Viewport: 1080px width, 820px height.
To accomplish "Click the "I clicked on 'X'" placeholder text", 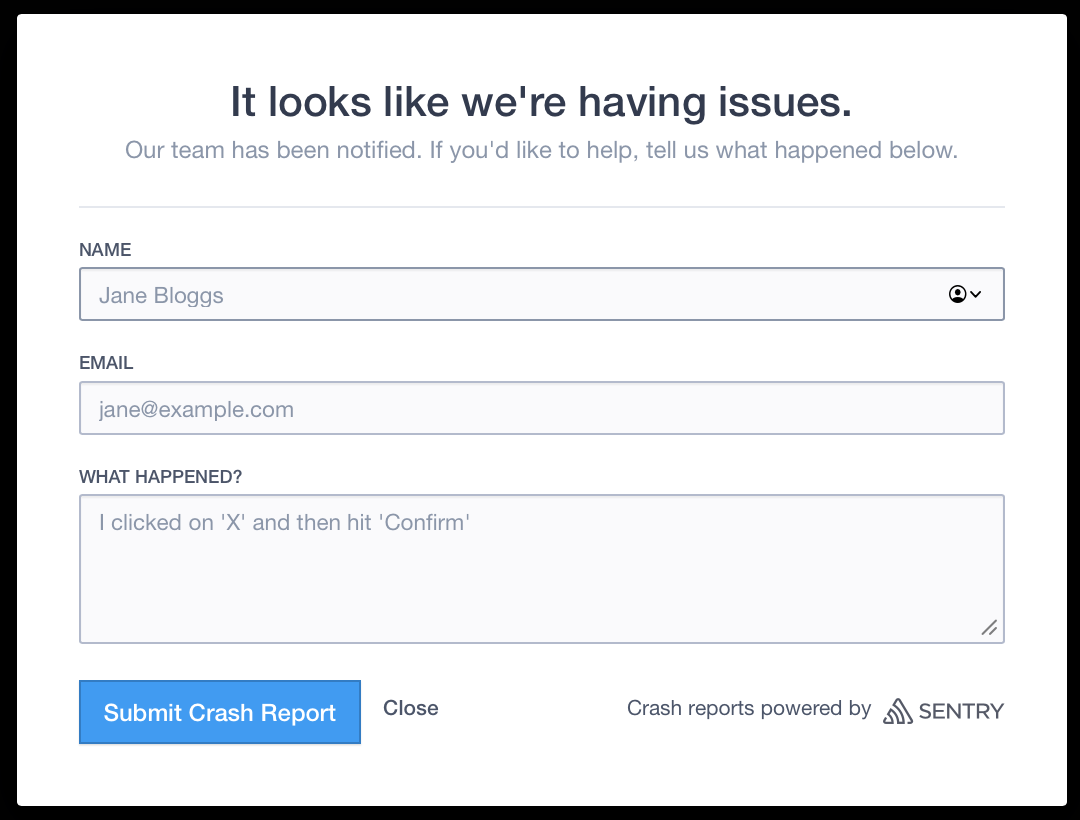I will (284, 523).
